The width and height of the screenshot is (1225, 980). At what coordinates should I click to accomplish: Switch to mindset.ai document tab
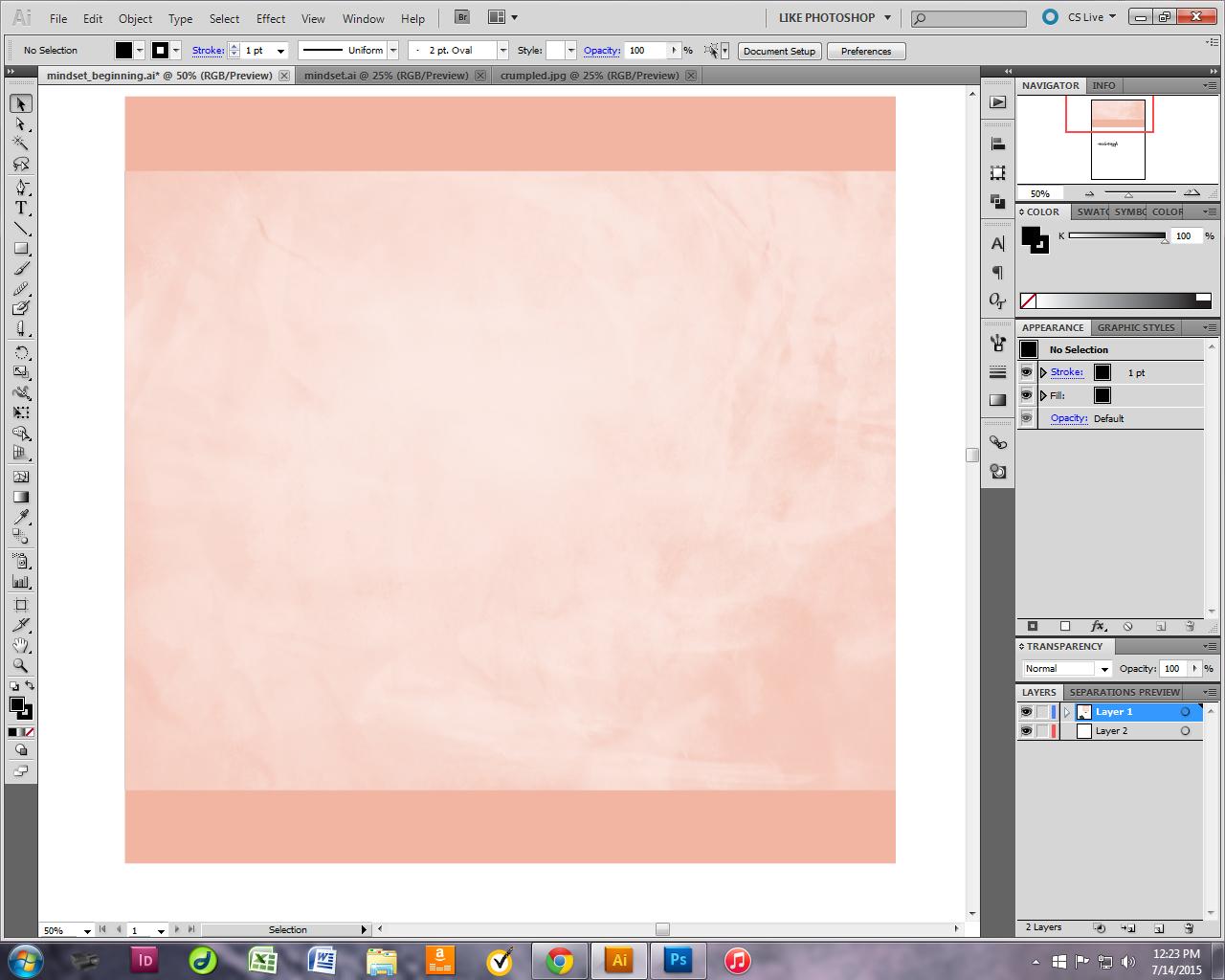[386, 76]
